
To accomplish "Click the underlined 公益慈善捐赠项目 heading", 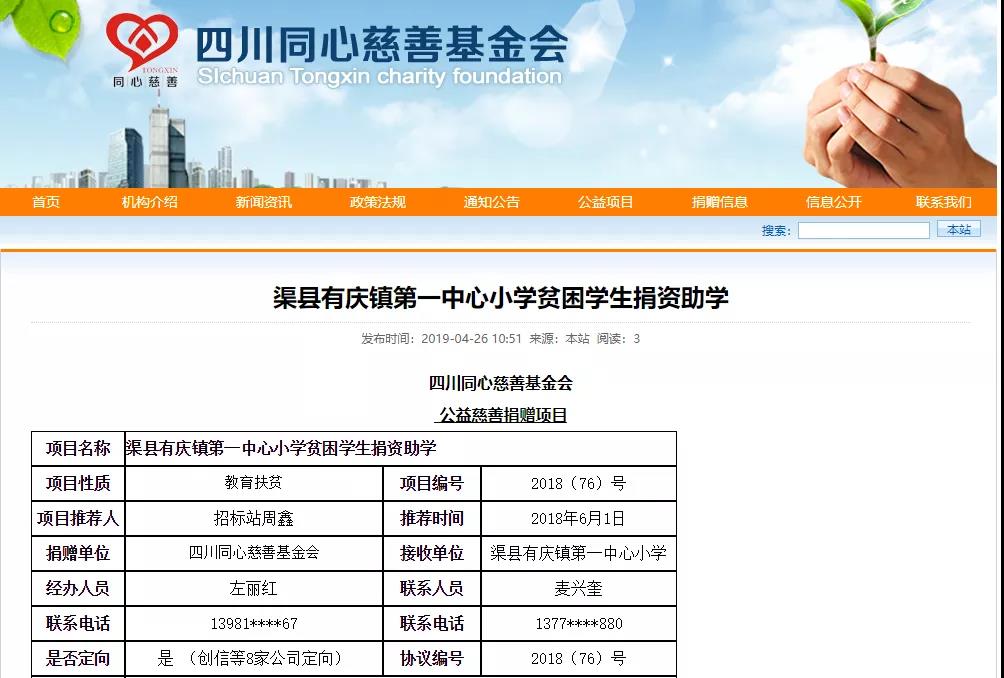I will [503, 415].
